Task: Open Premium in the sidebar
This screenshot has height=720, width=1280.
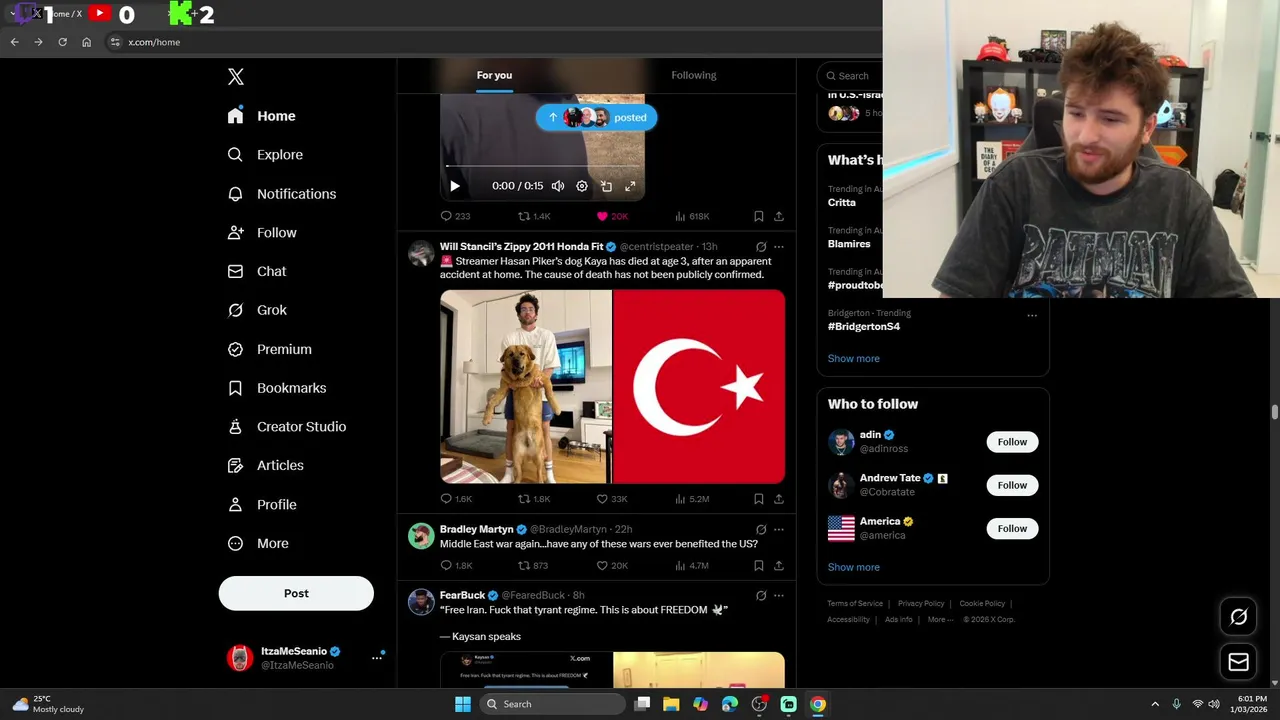Action: [269, 349]
